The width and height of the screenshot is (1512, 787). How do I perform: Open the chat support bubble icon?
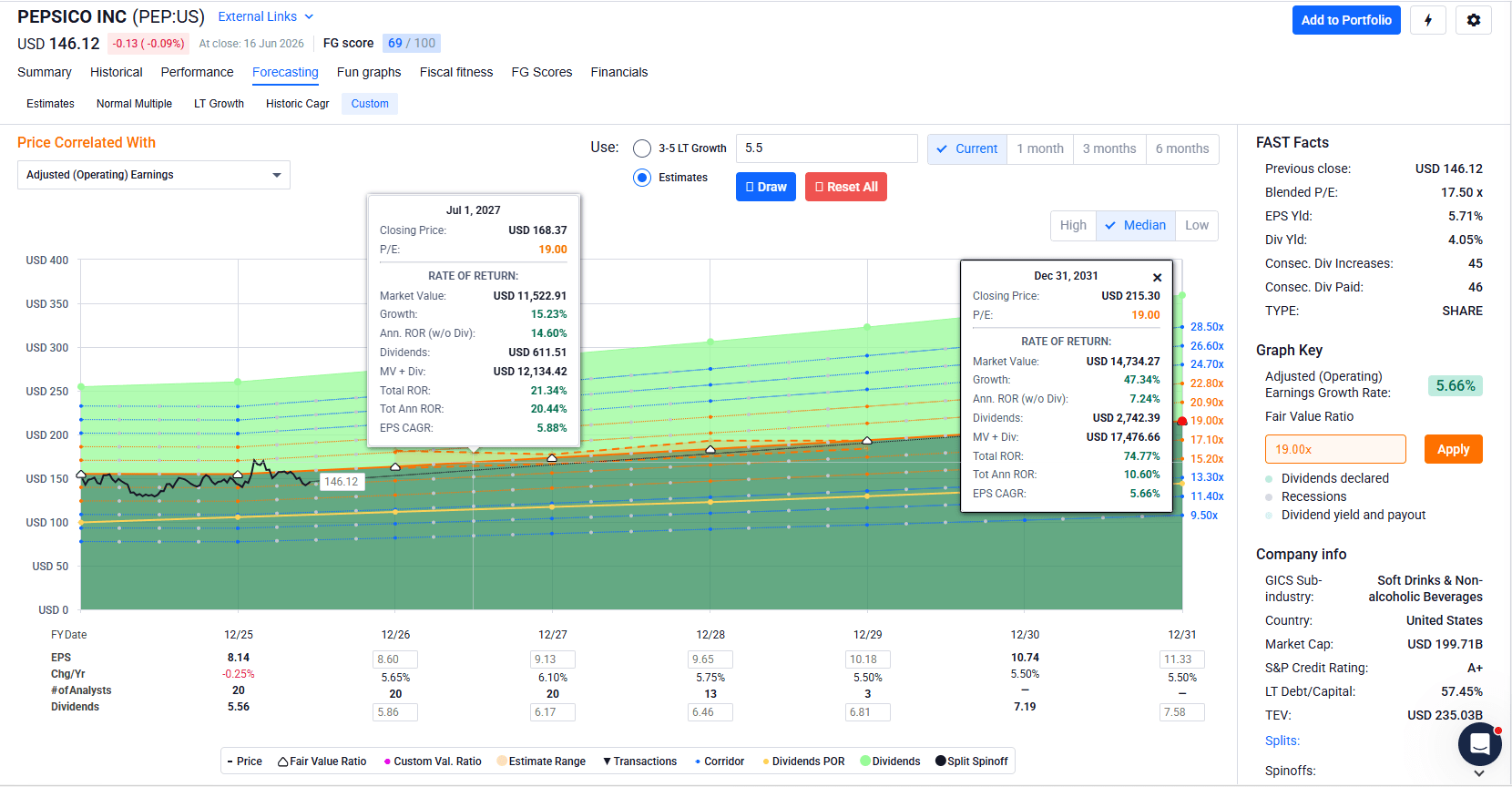tap(1480, 744)
